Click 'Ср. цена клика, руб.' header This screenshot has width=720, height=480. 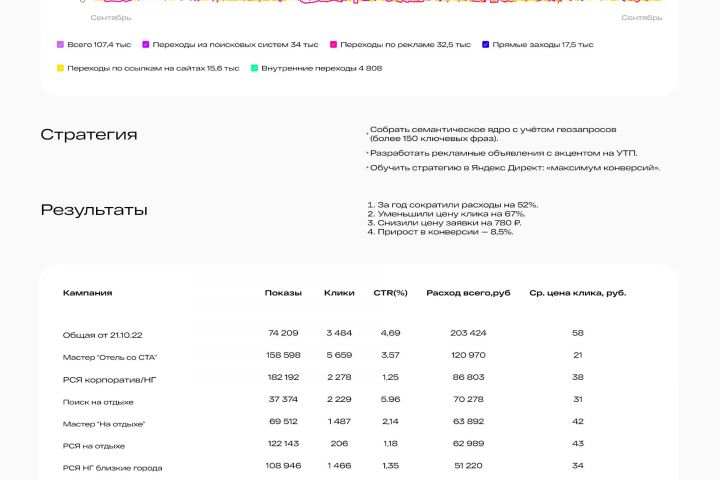[577, 293]
